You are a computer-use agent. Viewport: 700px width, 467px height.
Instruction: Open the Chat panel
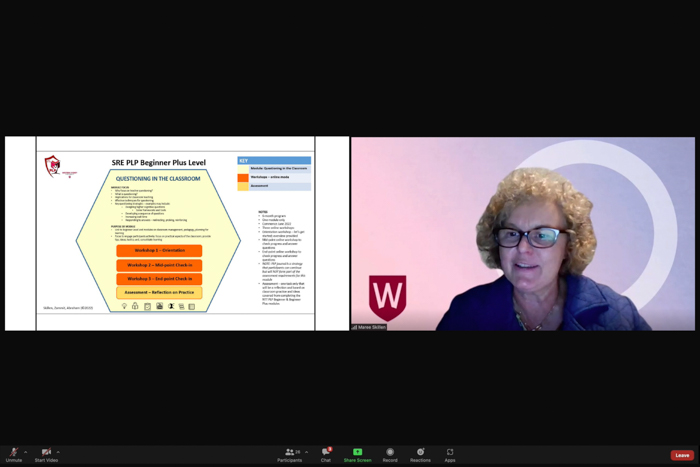[x=326, y=455]
